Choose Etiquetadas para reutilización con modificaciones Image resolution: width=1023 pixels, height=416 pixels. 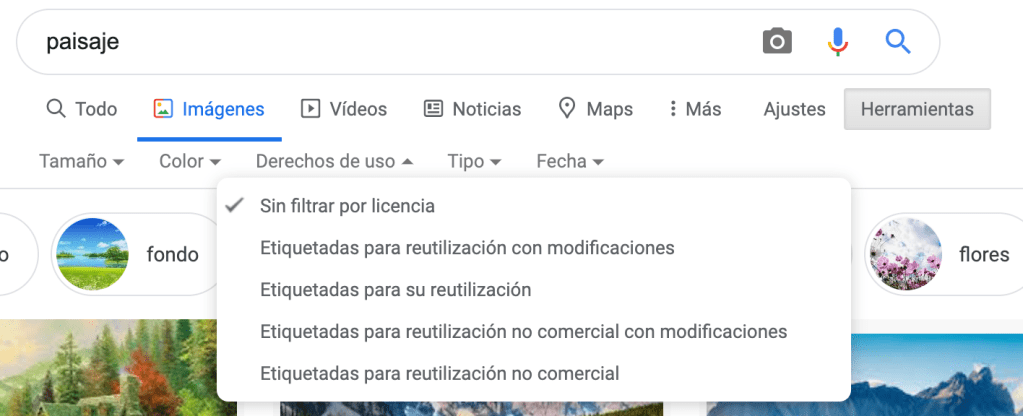click(x=467, y=247)
